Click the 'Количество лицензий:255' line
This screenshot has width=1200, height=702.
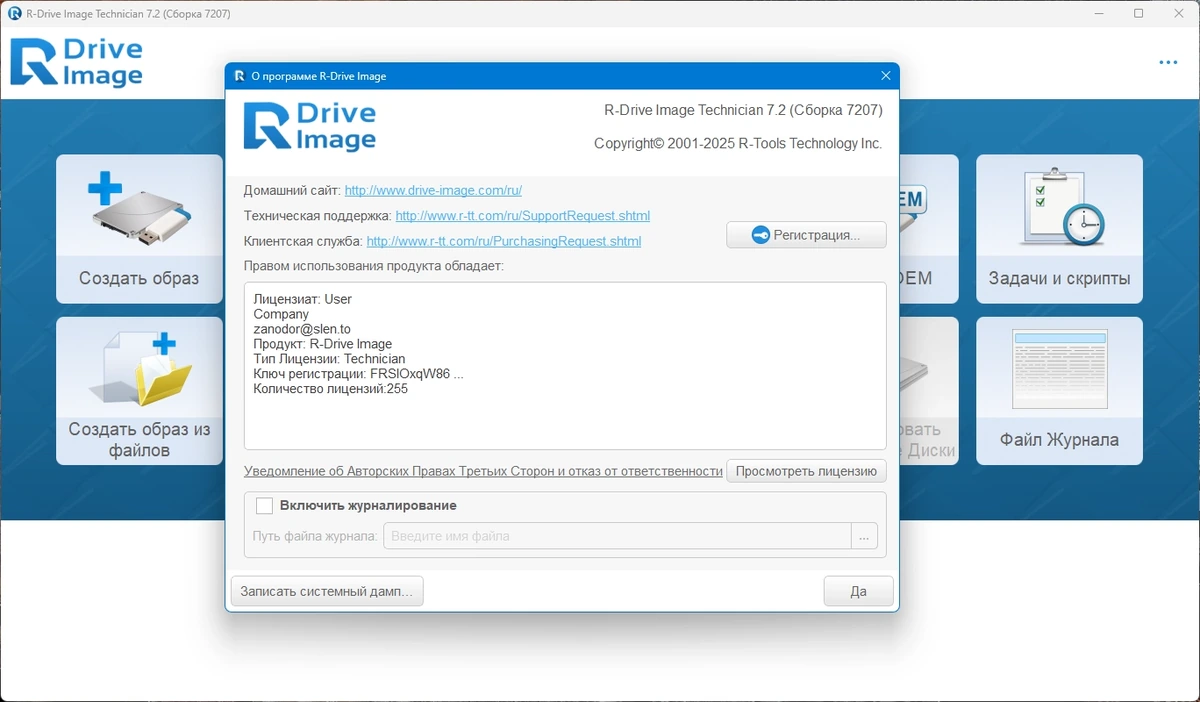click(330, 389)
